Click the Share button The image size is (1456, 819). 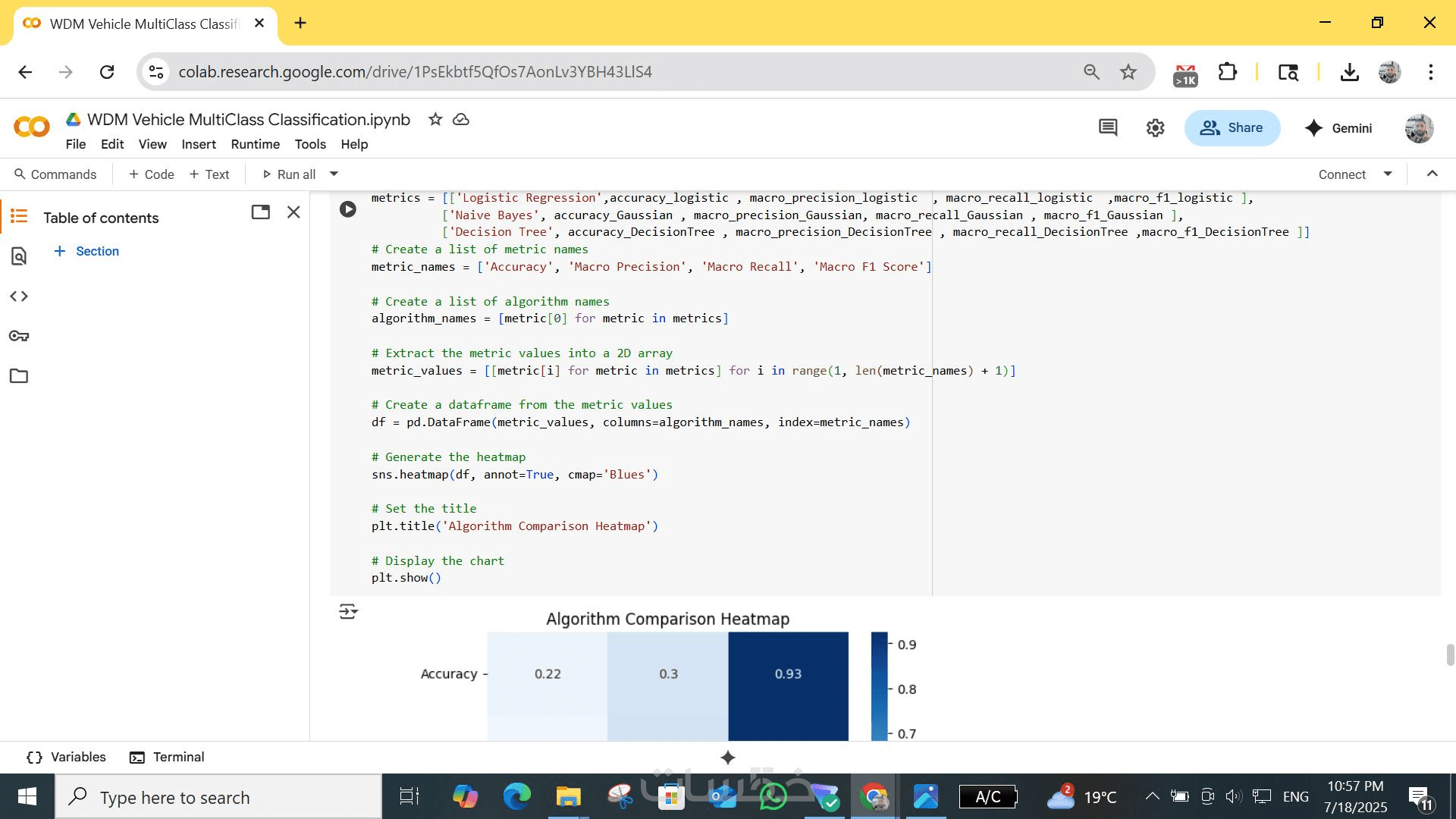point(1232,127)
